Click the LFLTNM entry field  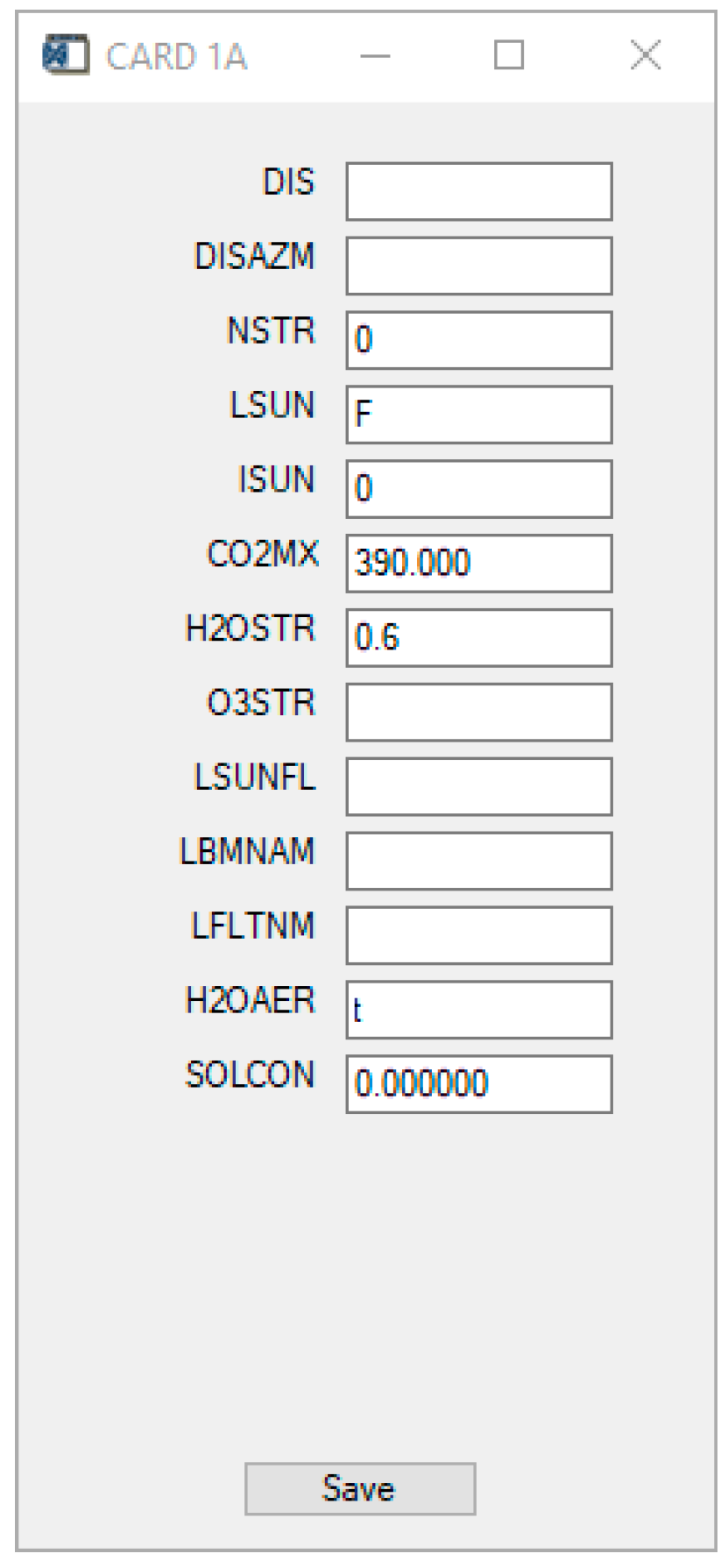click(478, 936)
